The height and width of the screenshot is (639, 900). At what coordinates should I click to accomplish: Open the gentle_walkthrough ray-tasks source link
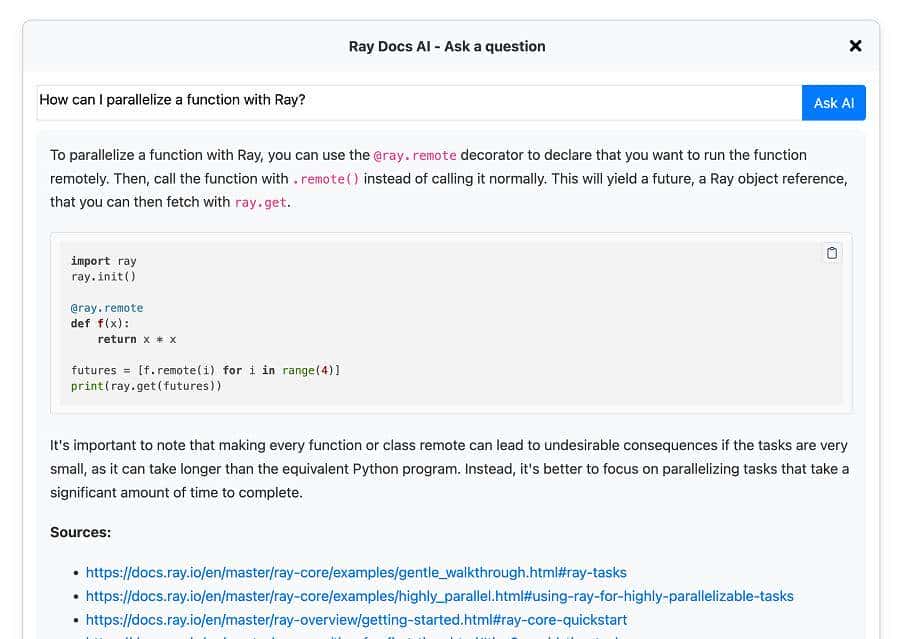(x=356, y=573)
